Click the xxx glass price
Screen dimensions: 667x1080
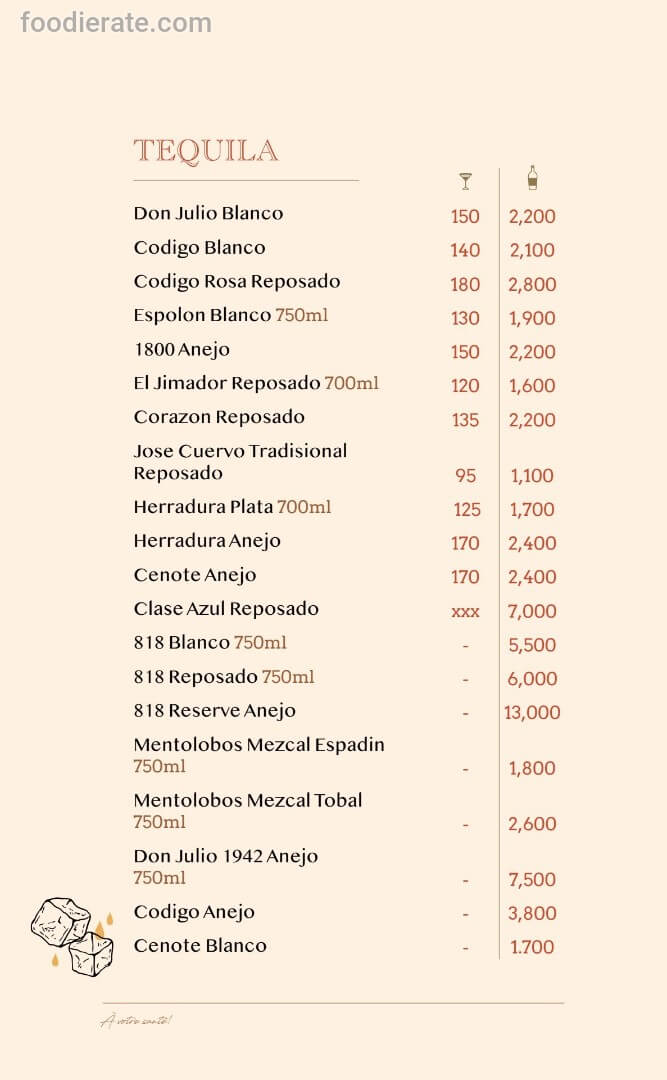point(465,611)
